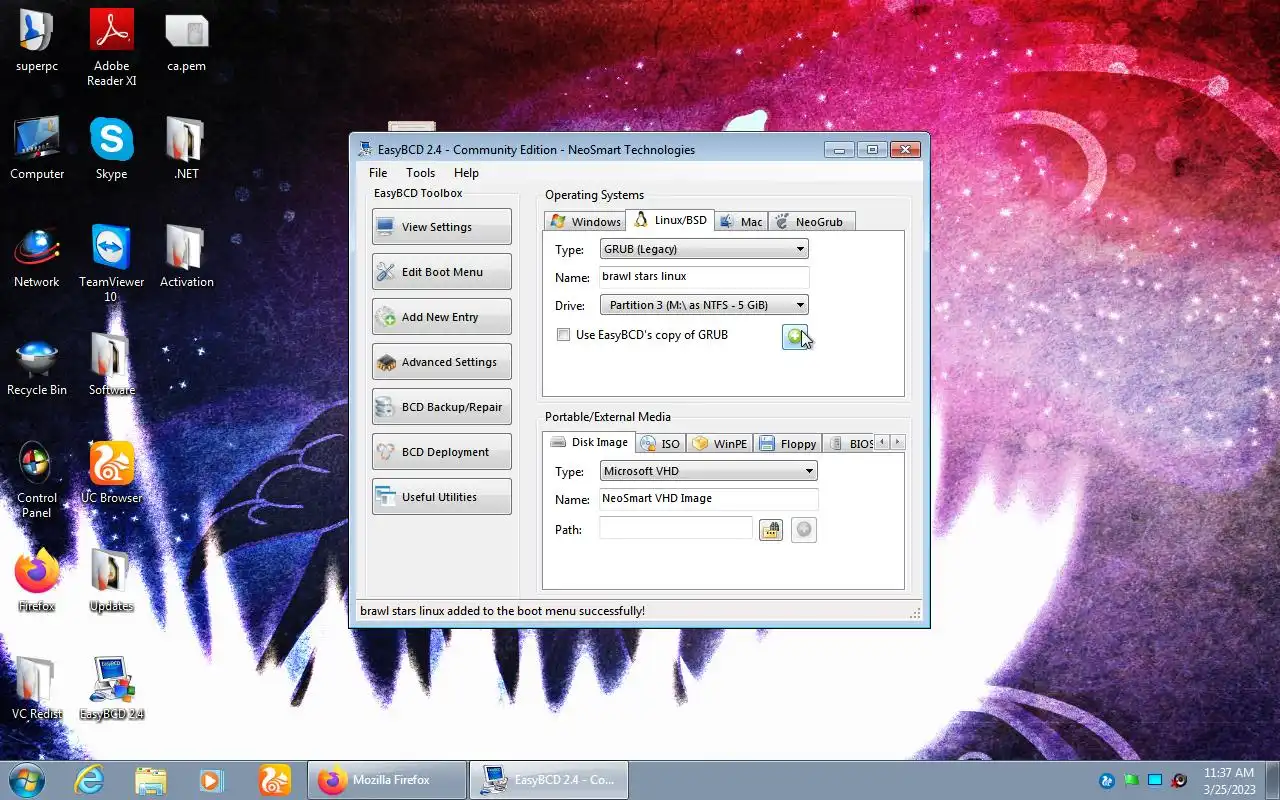
Task: Click the browse folder icon beside Path
Action: click(770, 530)
